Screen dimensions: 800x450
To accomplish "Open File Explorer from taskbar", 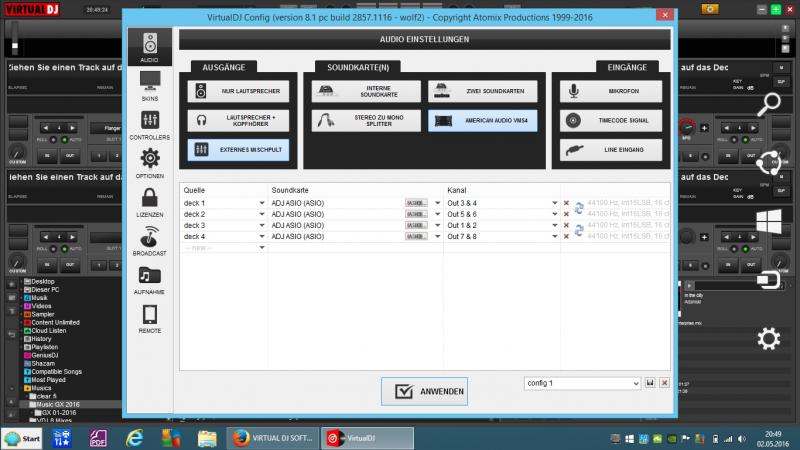I will (207, 438).
